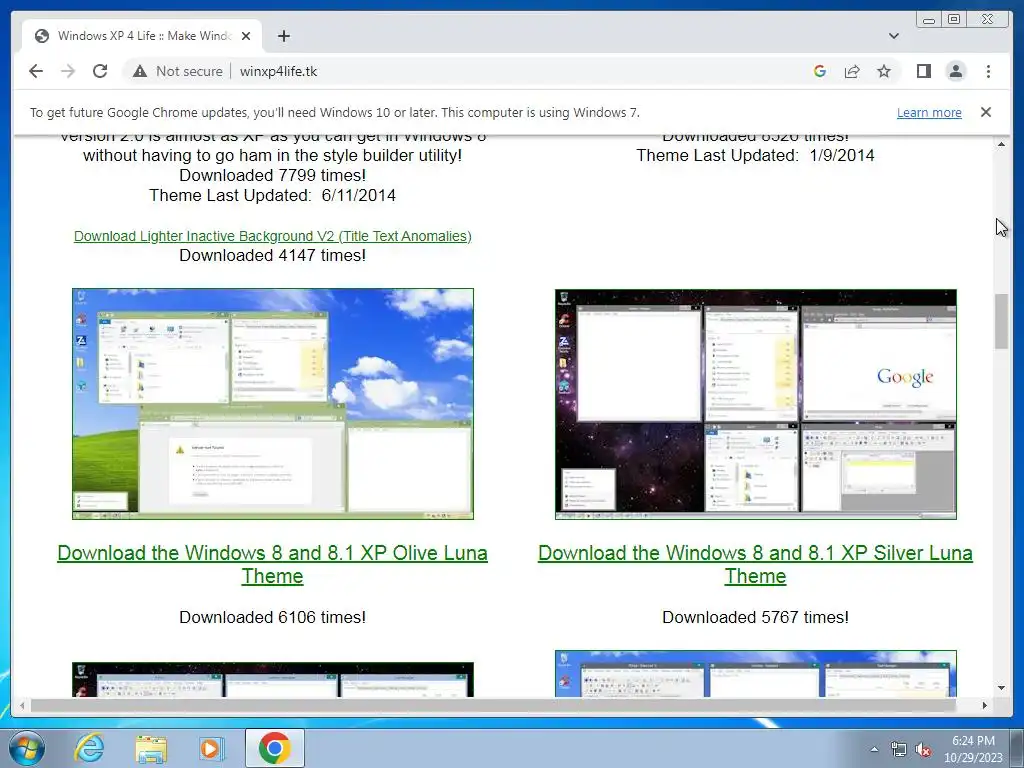Share this page via share icon
The height and width of the screenshot is (768, 1024).
(x=852, y=71)
